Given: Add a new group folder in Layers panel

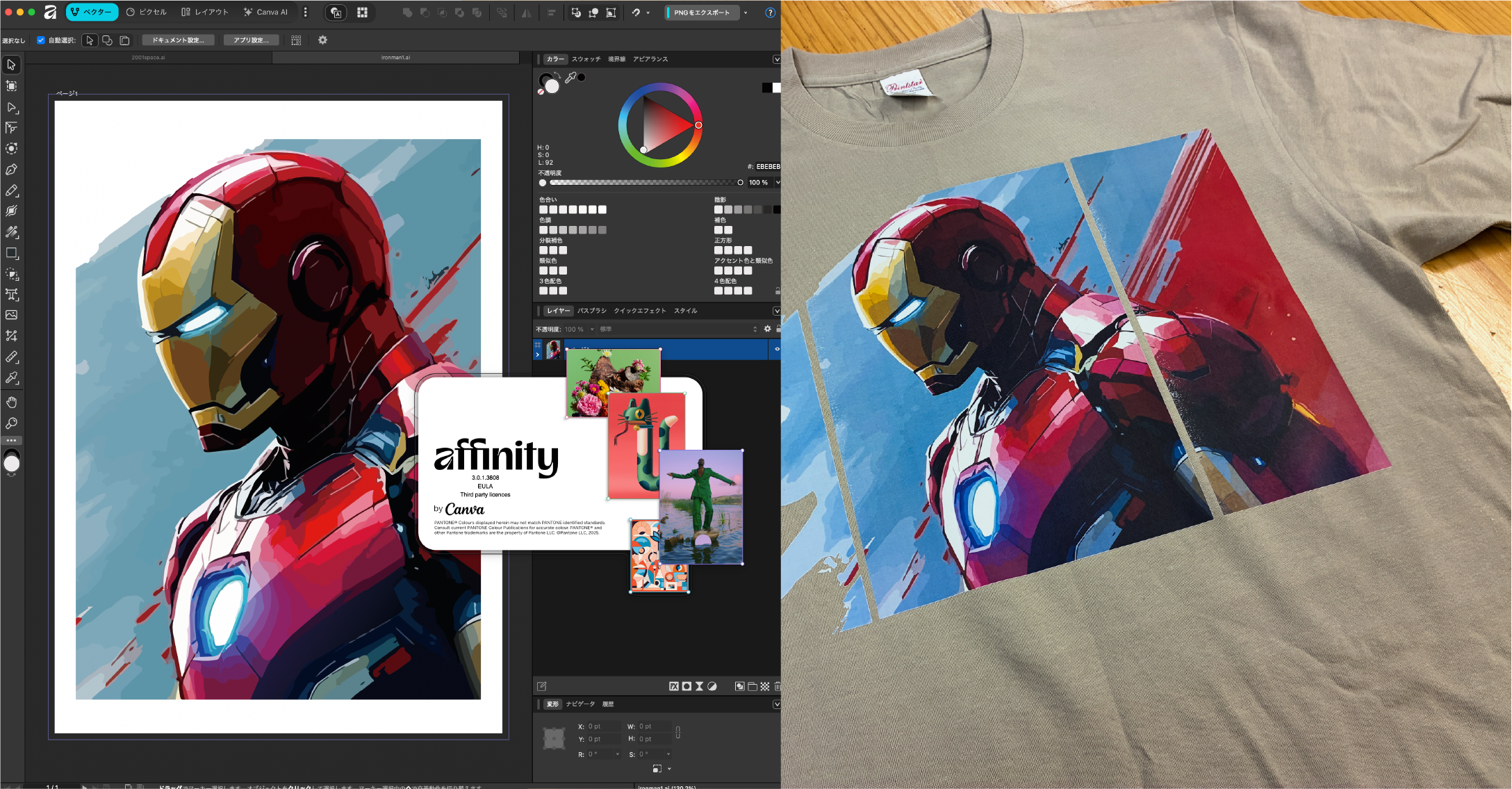Looking at the screenshot, I should coord(753,687).
